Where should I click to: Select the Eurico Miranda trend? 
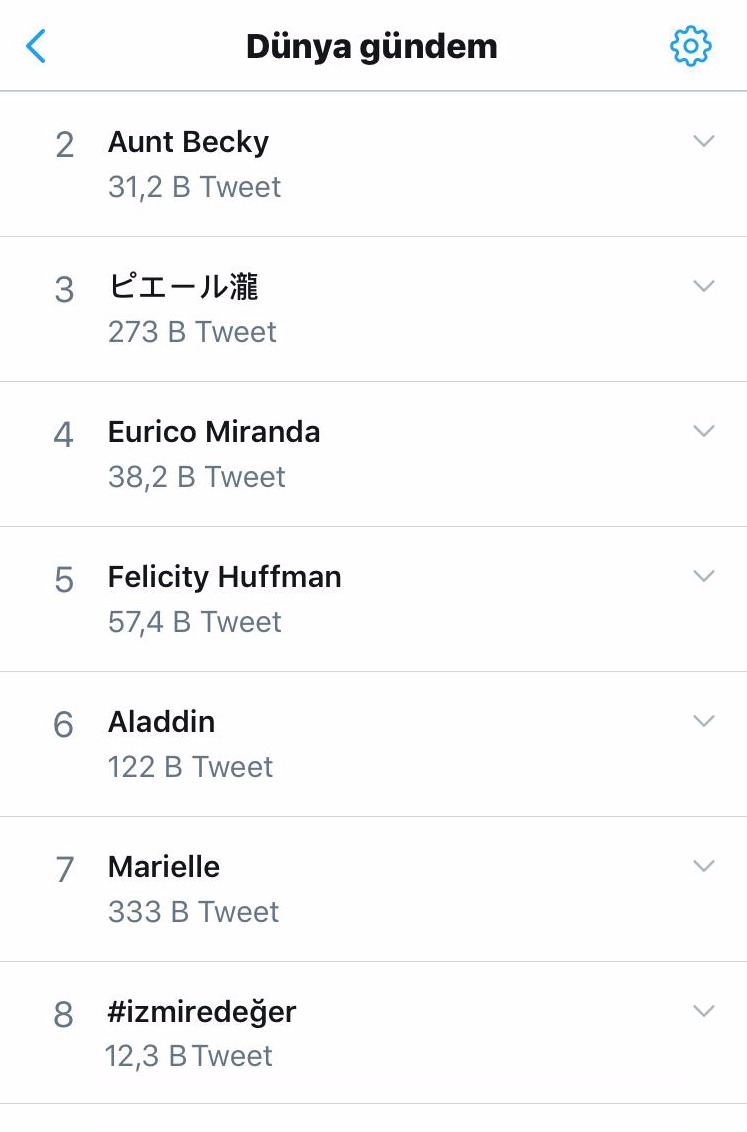click(214, 432)
